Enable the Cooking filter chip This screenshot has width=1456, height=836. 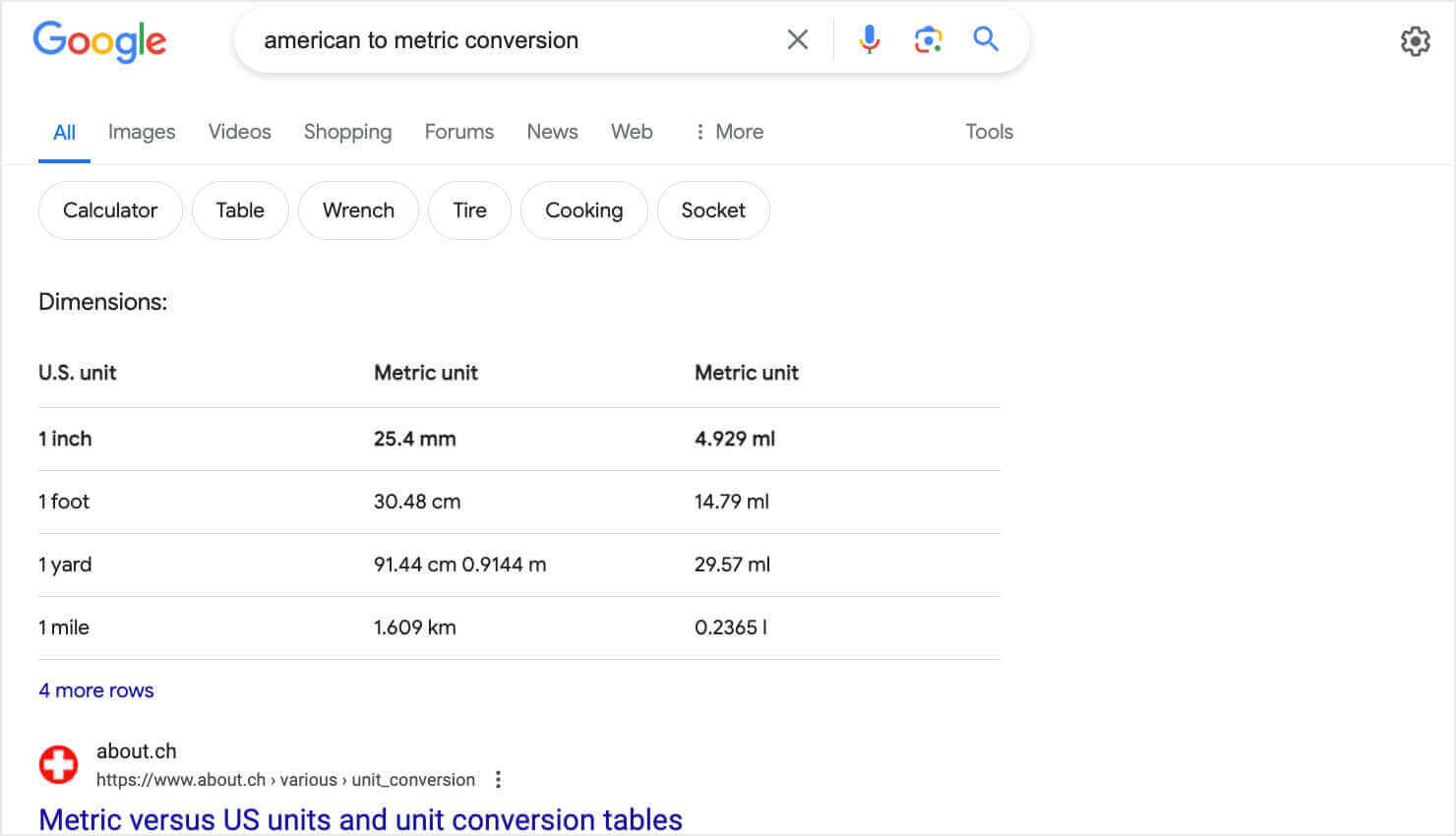(x=583, y=209)
